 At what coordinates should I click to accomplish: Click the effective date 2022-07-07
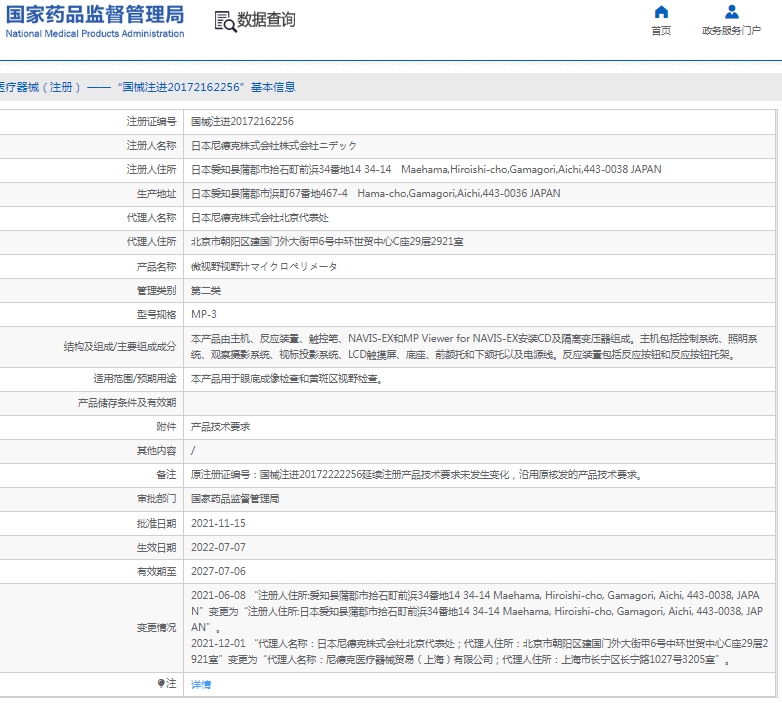218,547
